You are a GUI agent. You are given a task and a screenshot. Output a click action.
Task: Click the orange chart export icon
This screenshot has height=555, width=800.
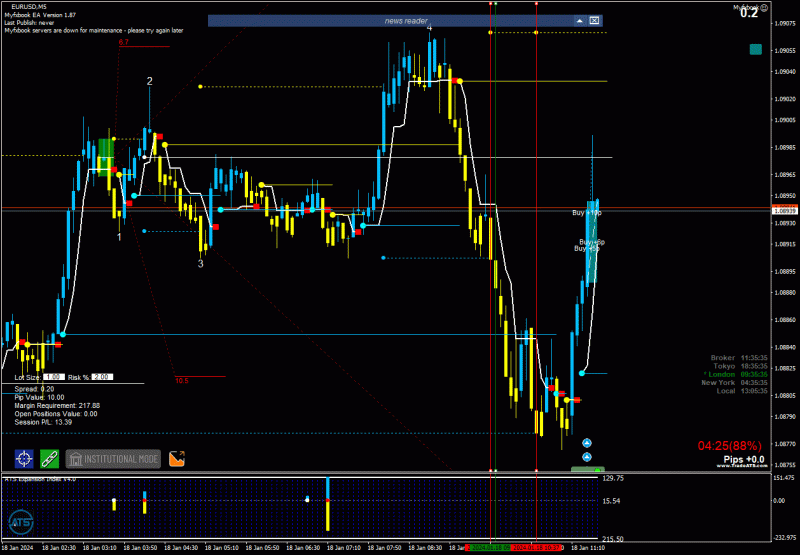(177, 459)
